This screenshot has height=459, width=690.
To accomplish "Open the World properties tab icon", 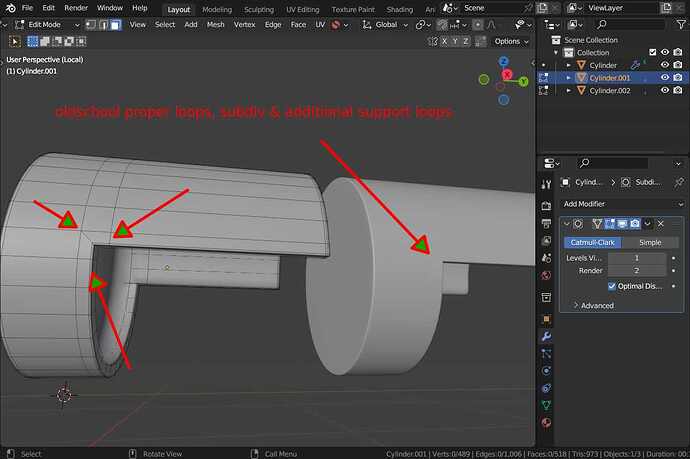I will (546, 275).
